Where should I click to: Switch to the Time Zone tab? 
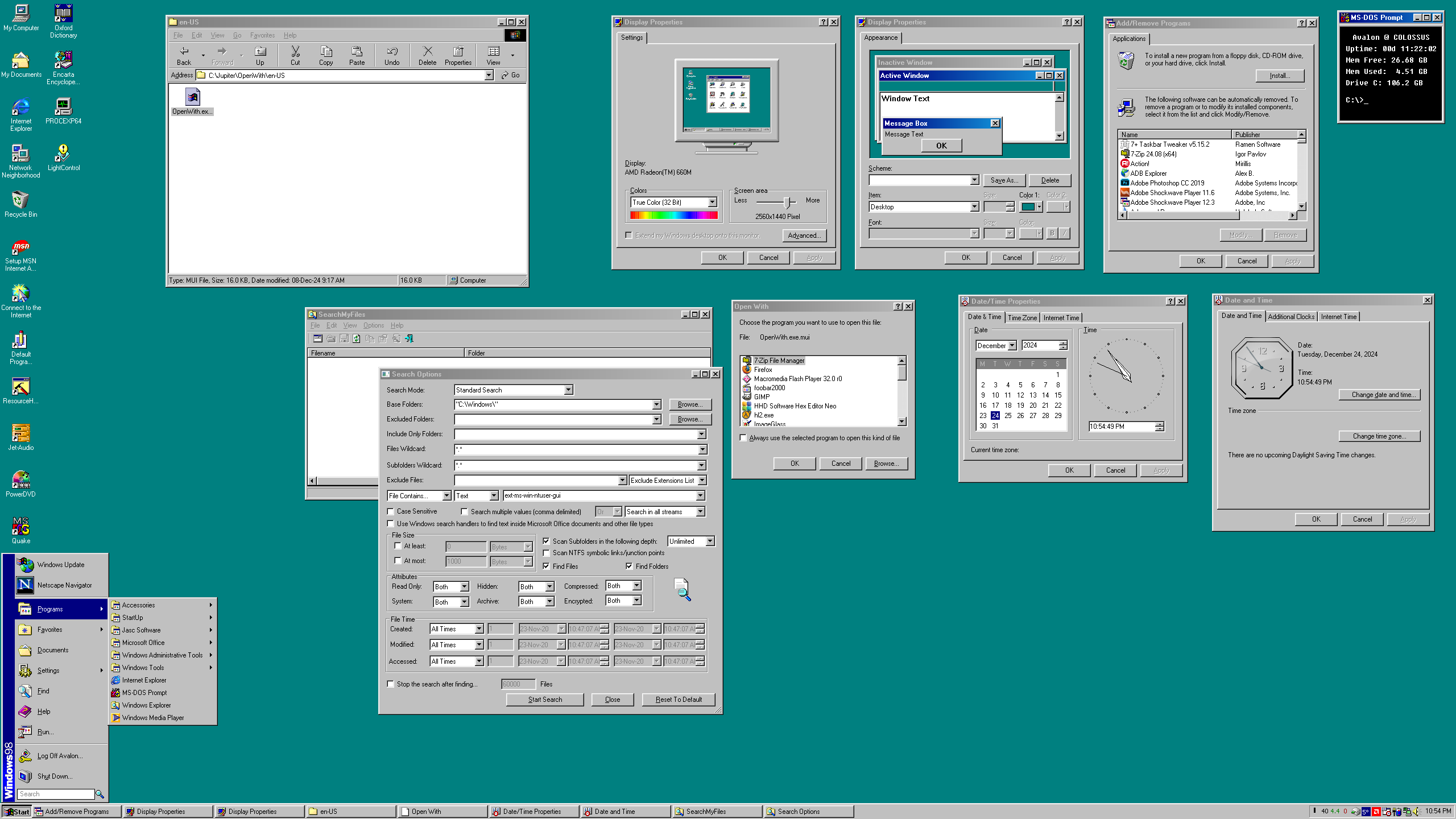(x=1022, y=318)
